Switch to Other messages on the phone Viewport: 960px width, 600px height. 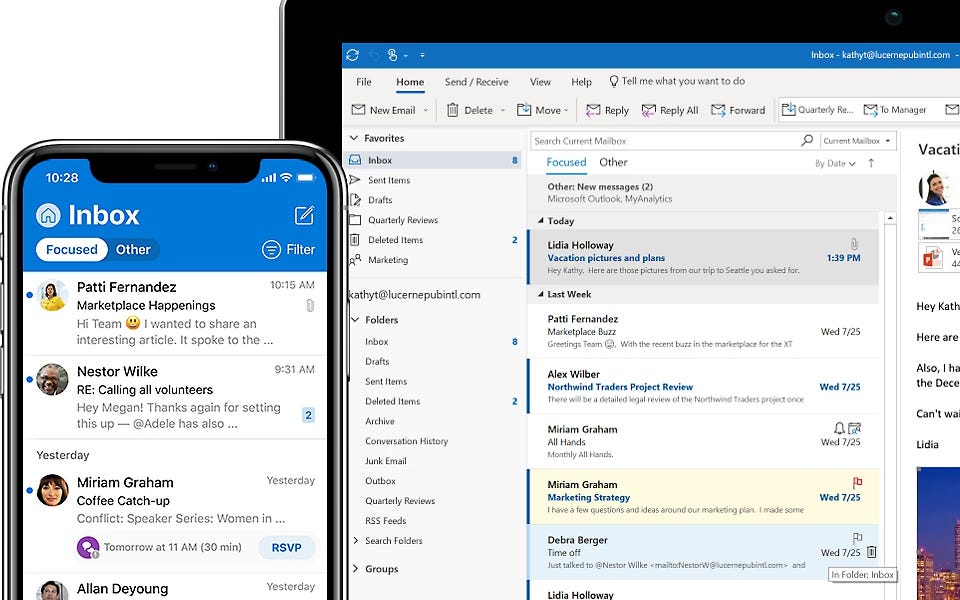pyautogui.click(x=133, y=249)
